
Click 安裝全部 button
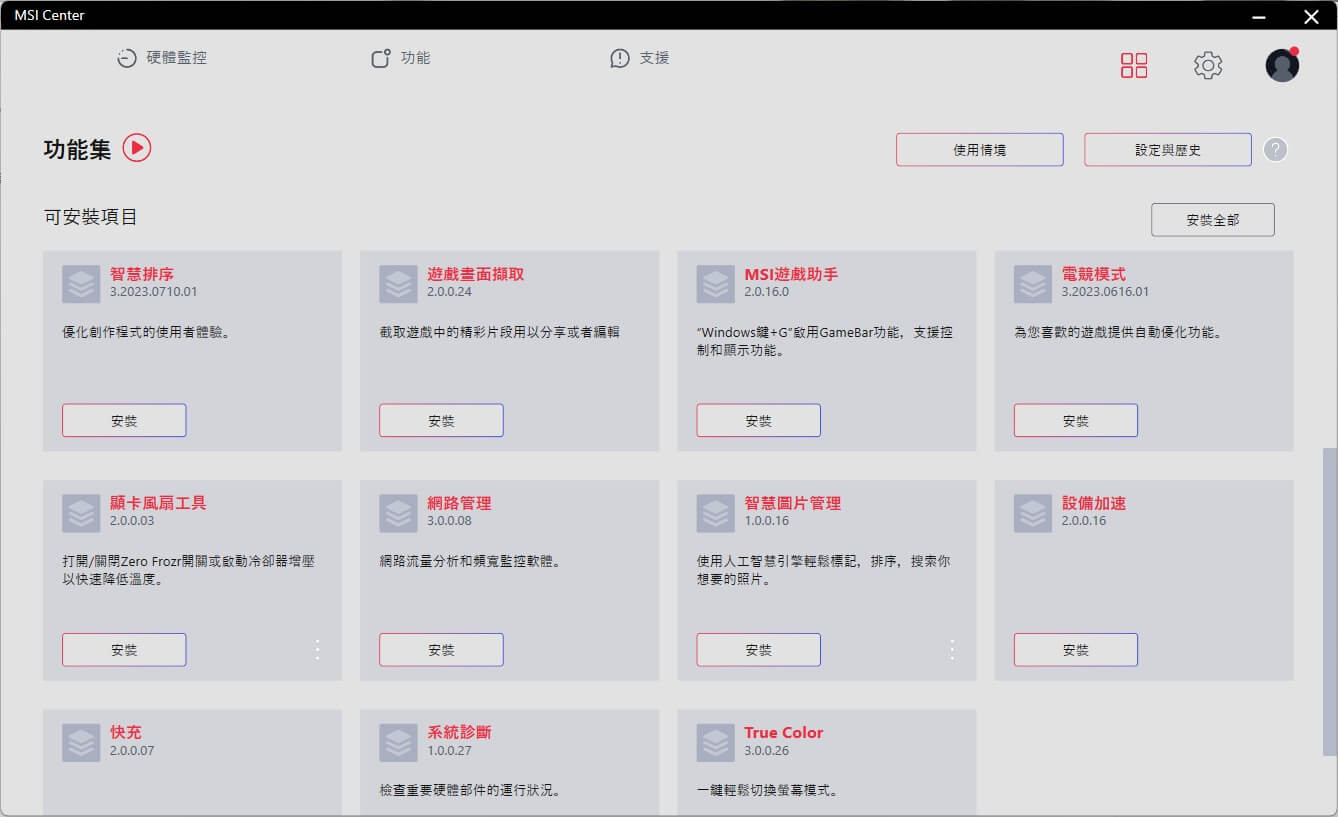pos(1213,220)
